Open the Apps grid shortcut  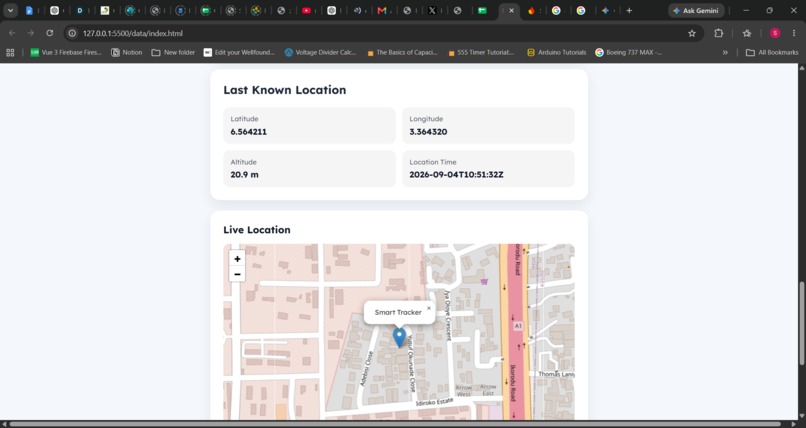coord(10,52)
